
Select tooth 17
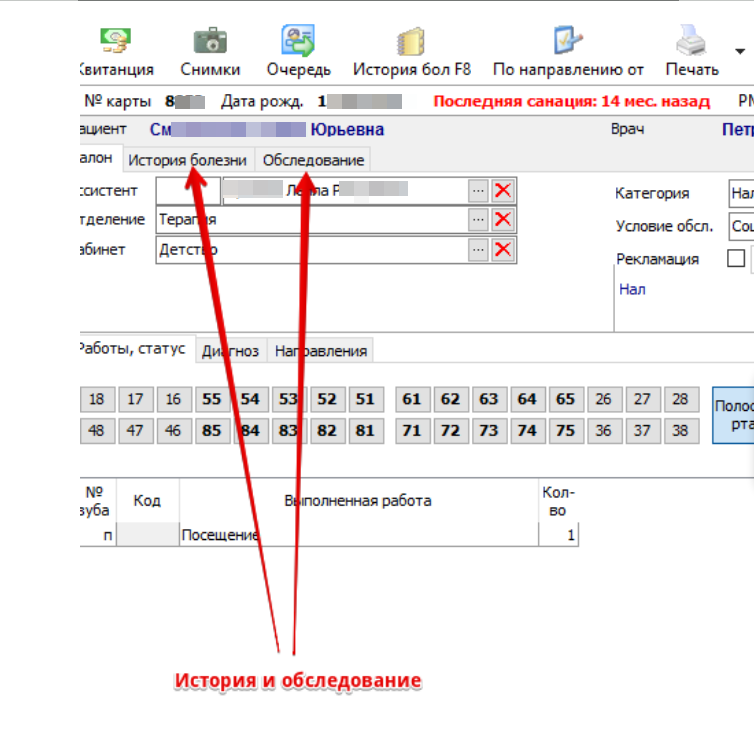pos(136,399)
